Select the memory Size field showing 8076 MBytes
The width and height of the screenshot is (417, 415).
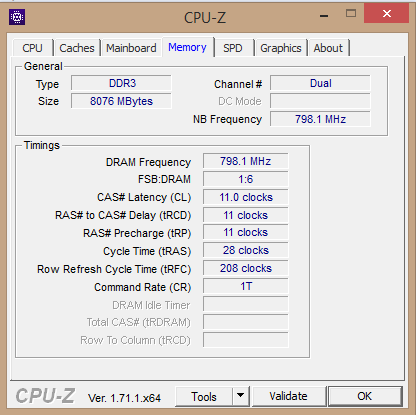[x=121, y=101]
